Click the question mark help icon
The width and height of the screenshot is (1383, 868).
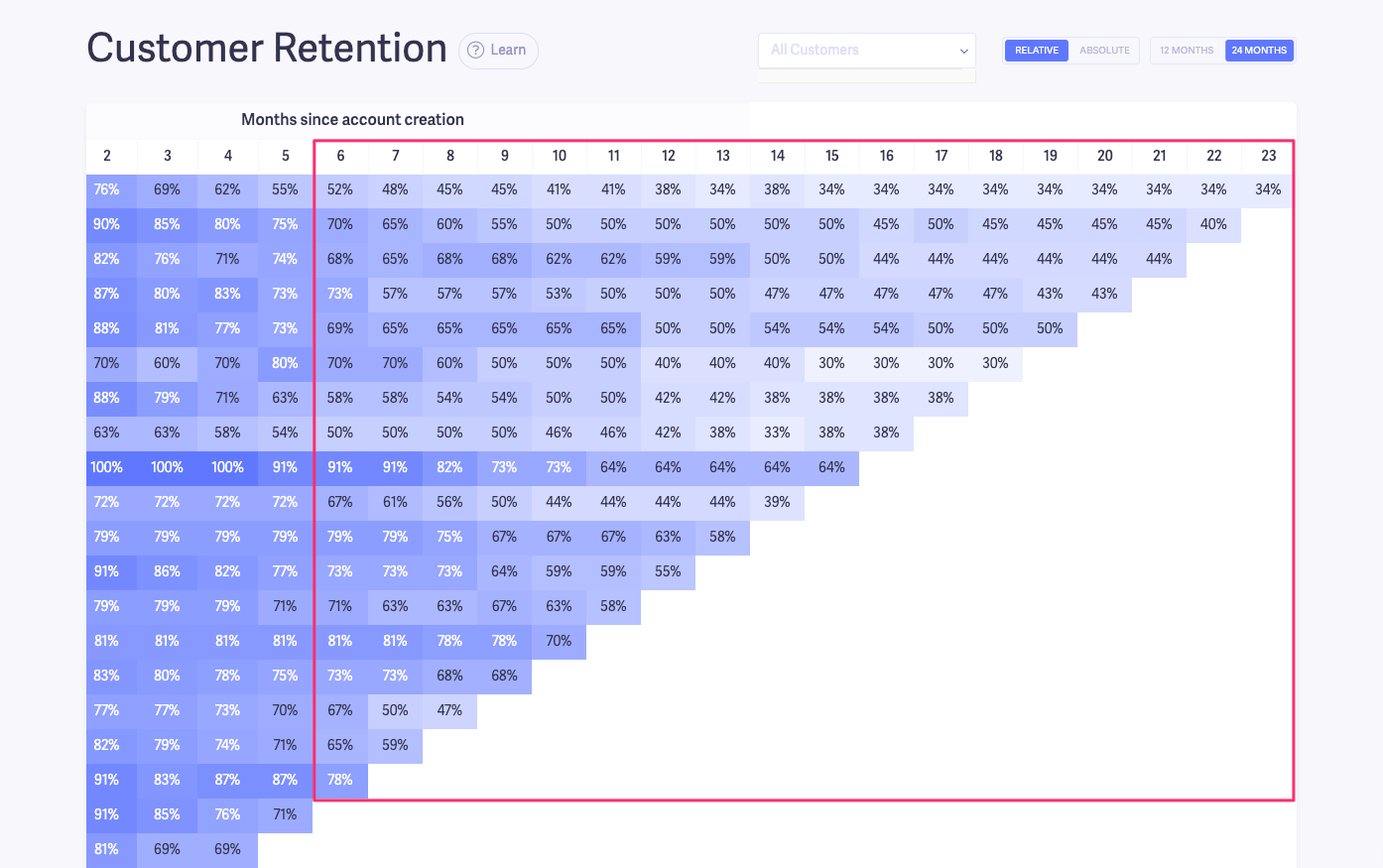point(477,51)
